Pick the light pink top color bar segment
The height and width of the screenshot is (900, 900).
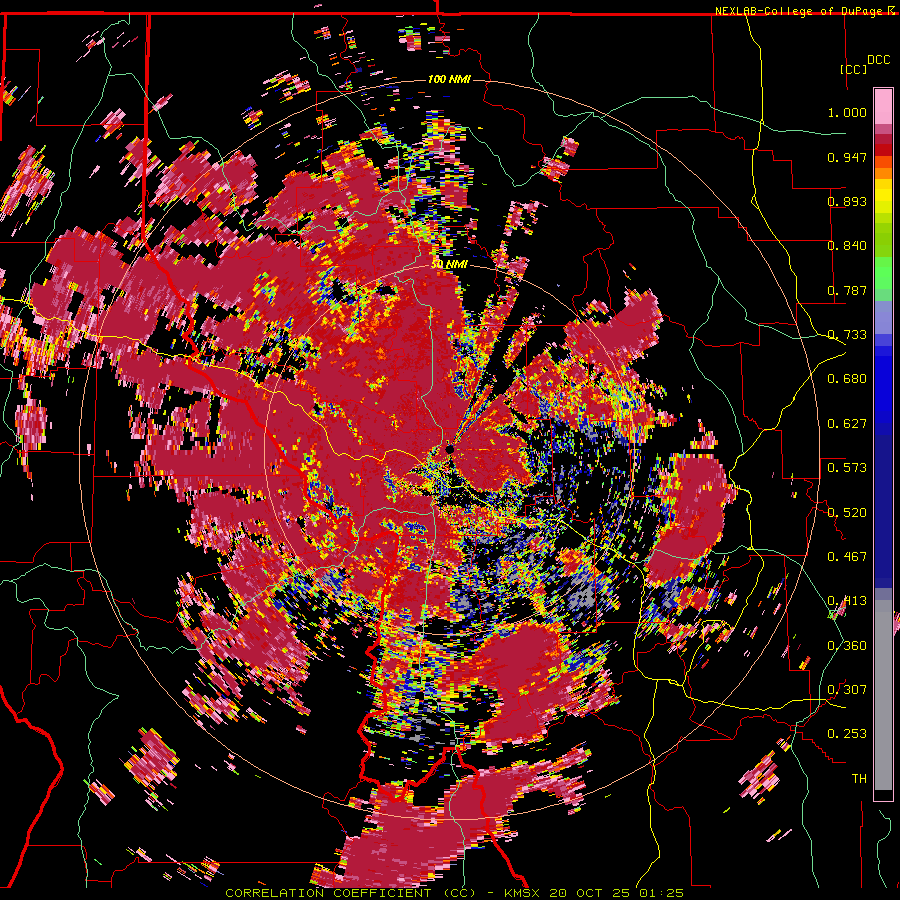[x=883, y=106]
